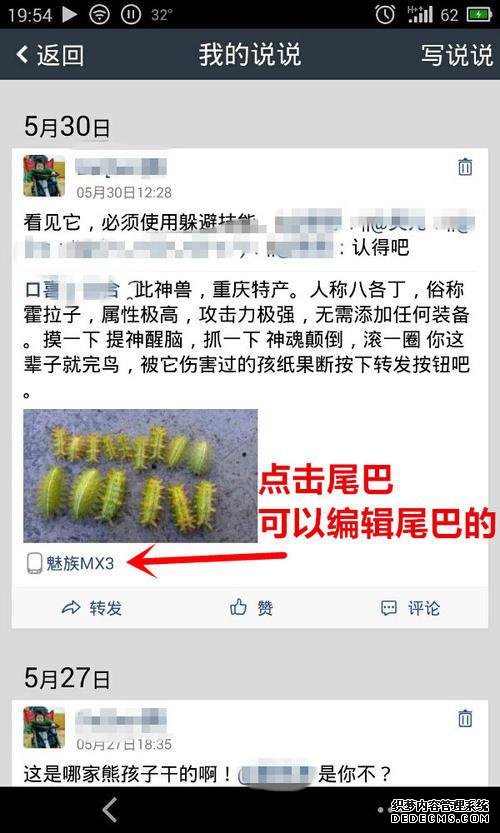Open 评论 comment bubble icon
Viewport: 500px width, 833px height.
pos(389,608)
